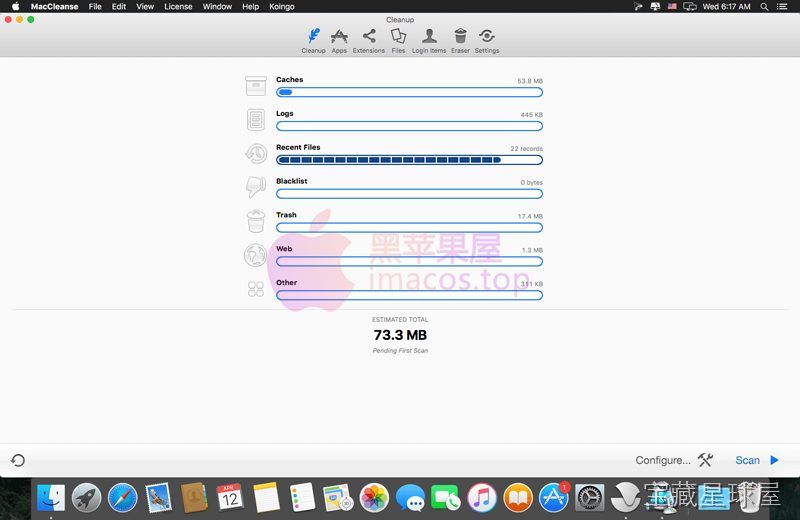
Task: Open iTunes from the Dock
Action: (x=482, y=497)
